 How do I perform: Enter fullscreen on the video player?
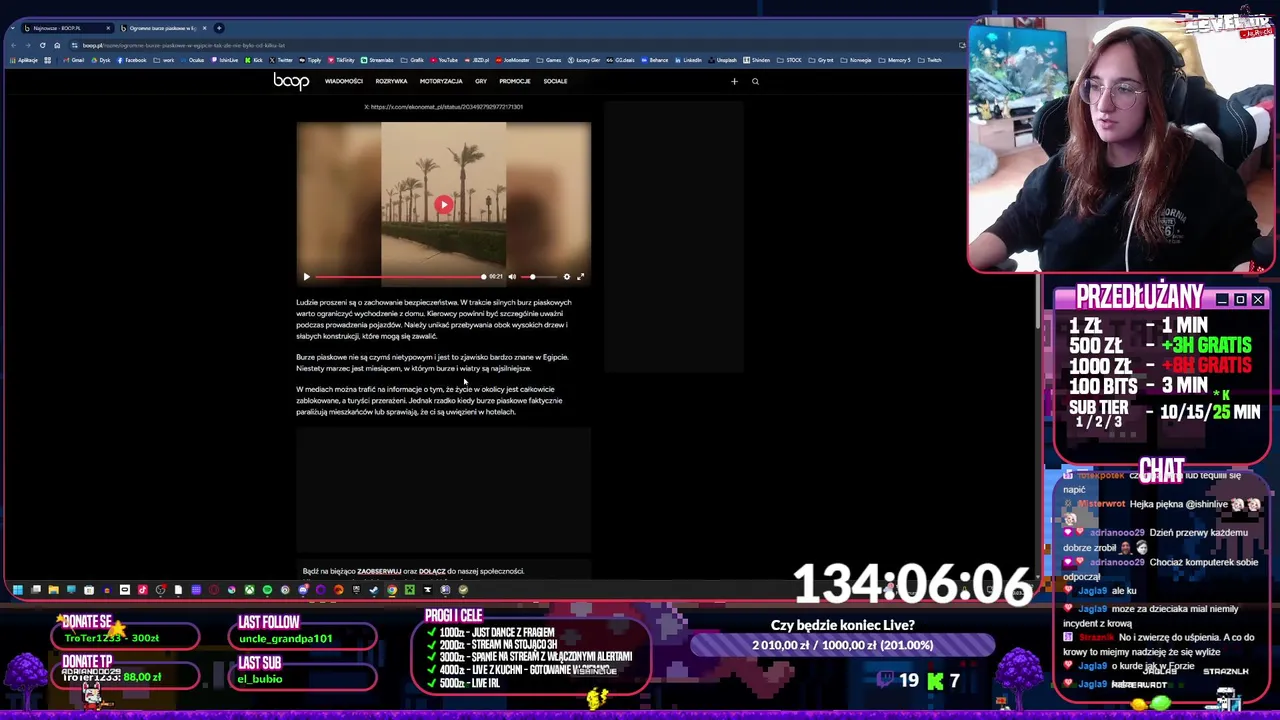580,277
